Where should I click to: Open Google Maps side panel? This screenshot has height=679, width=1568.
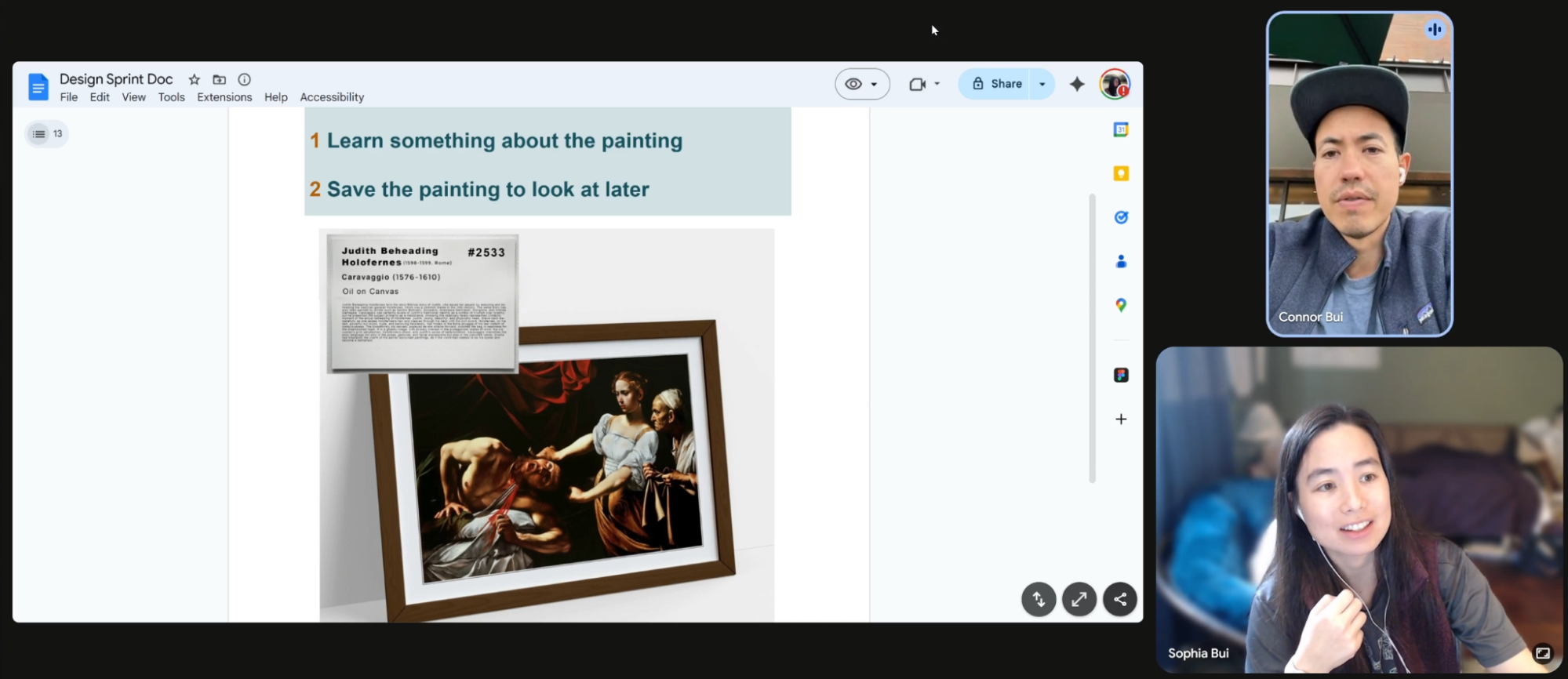click(1121, 305)
